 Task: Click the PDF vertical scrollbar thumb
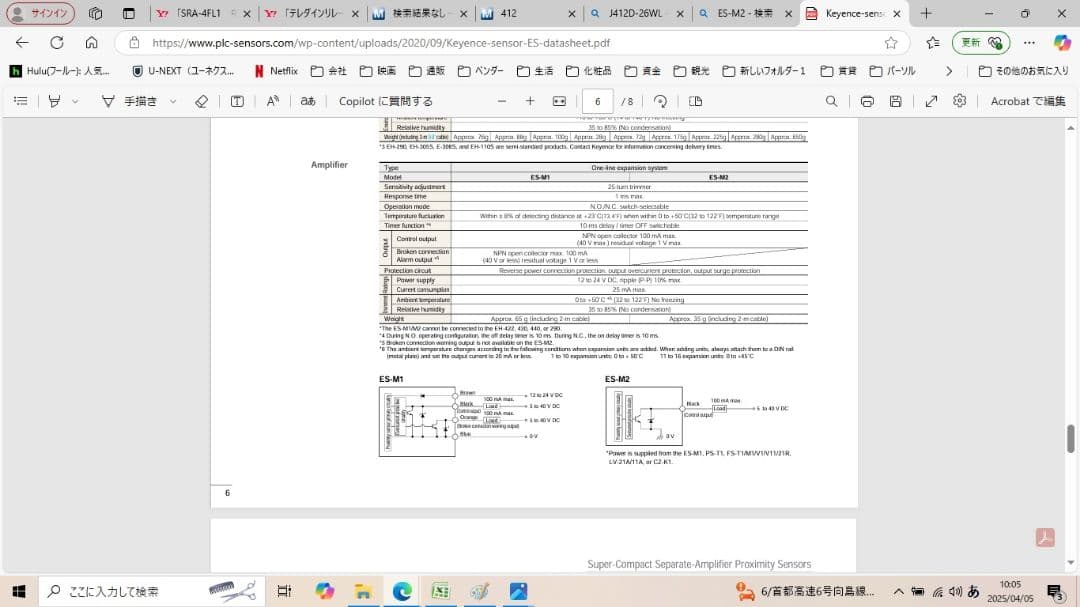tap(1070, 439)
